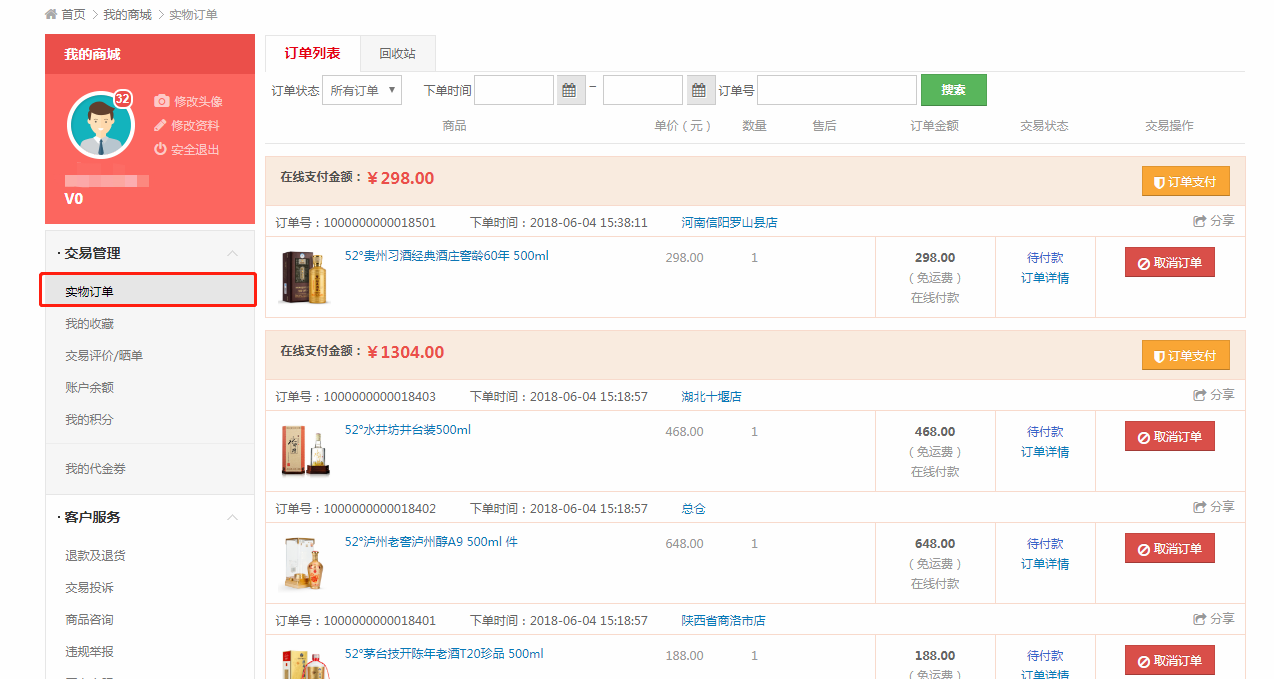Click the start order date input field
This screenshot has height=679, width=1274.
tap(514, 90)
